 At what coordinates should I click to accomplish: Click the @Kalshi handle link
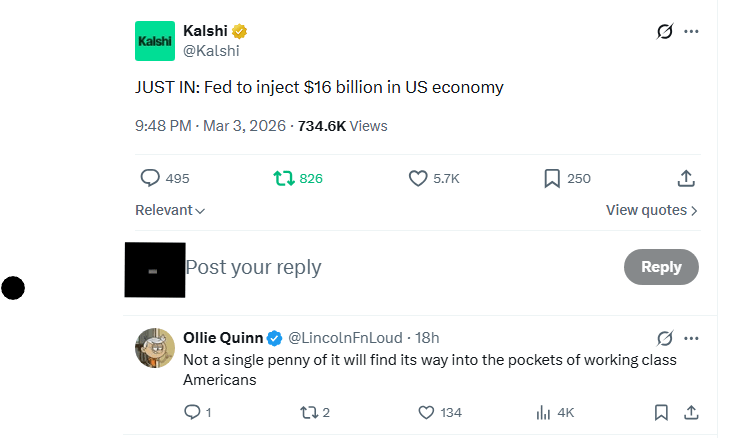[211, 51]
